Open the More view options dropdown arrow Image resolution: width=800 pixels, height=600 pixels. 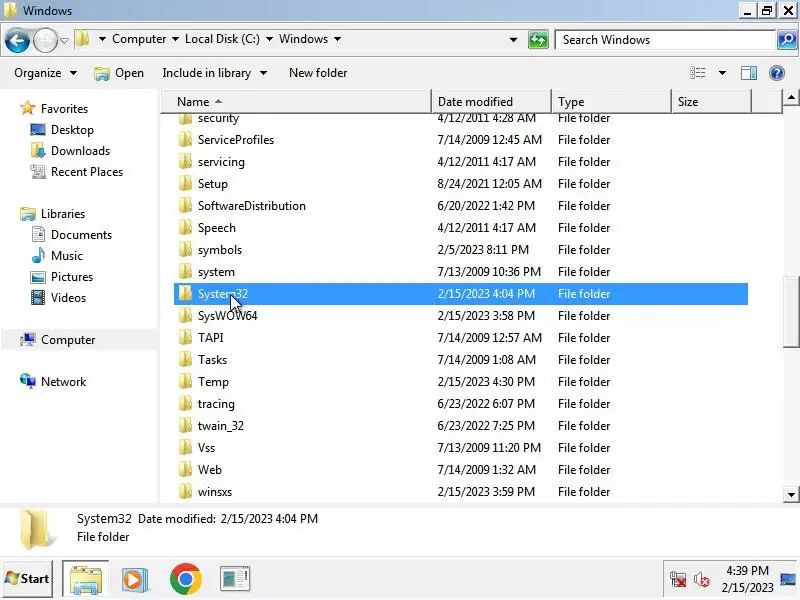point(722,73)
